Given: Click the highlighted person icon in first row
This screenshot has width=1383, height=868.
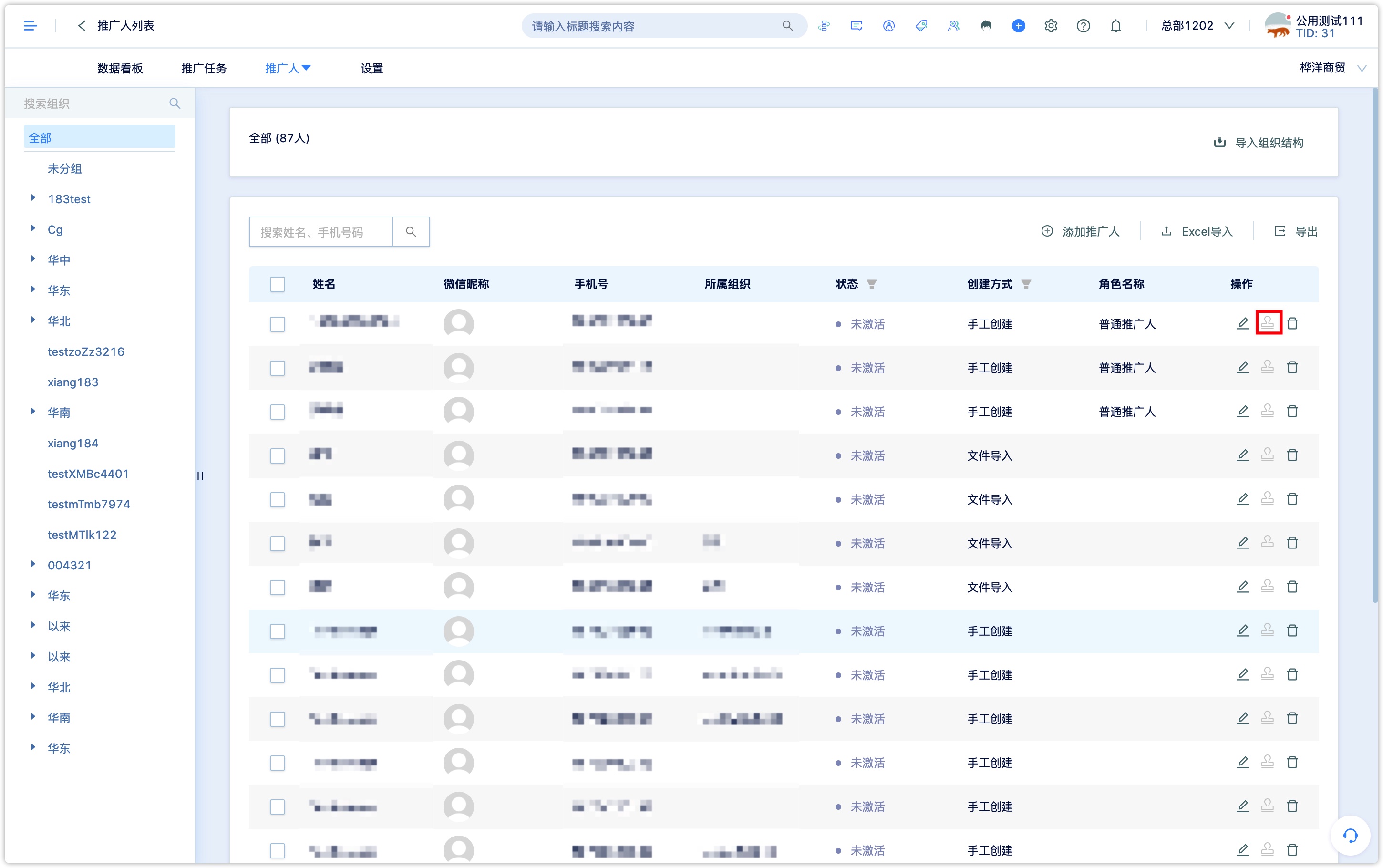Looking at the screenshot, I should 1268,323.
